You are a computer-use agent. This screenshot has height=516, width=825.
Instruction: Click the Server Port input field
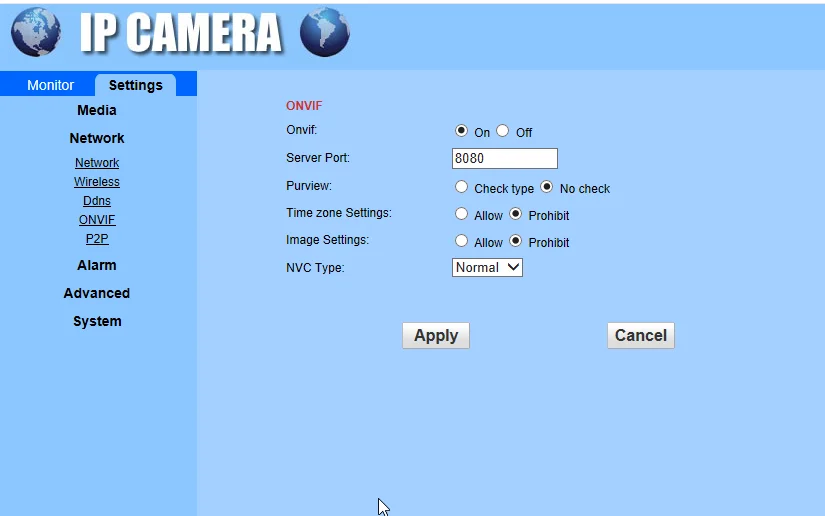pos(505,158)
